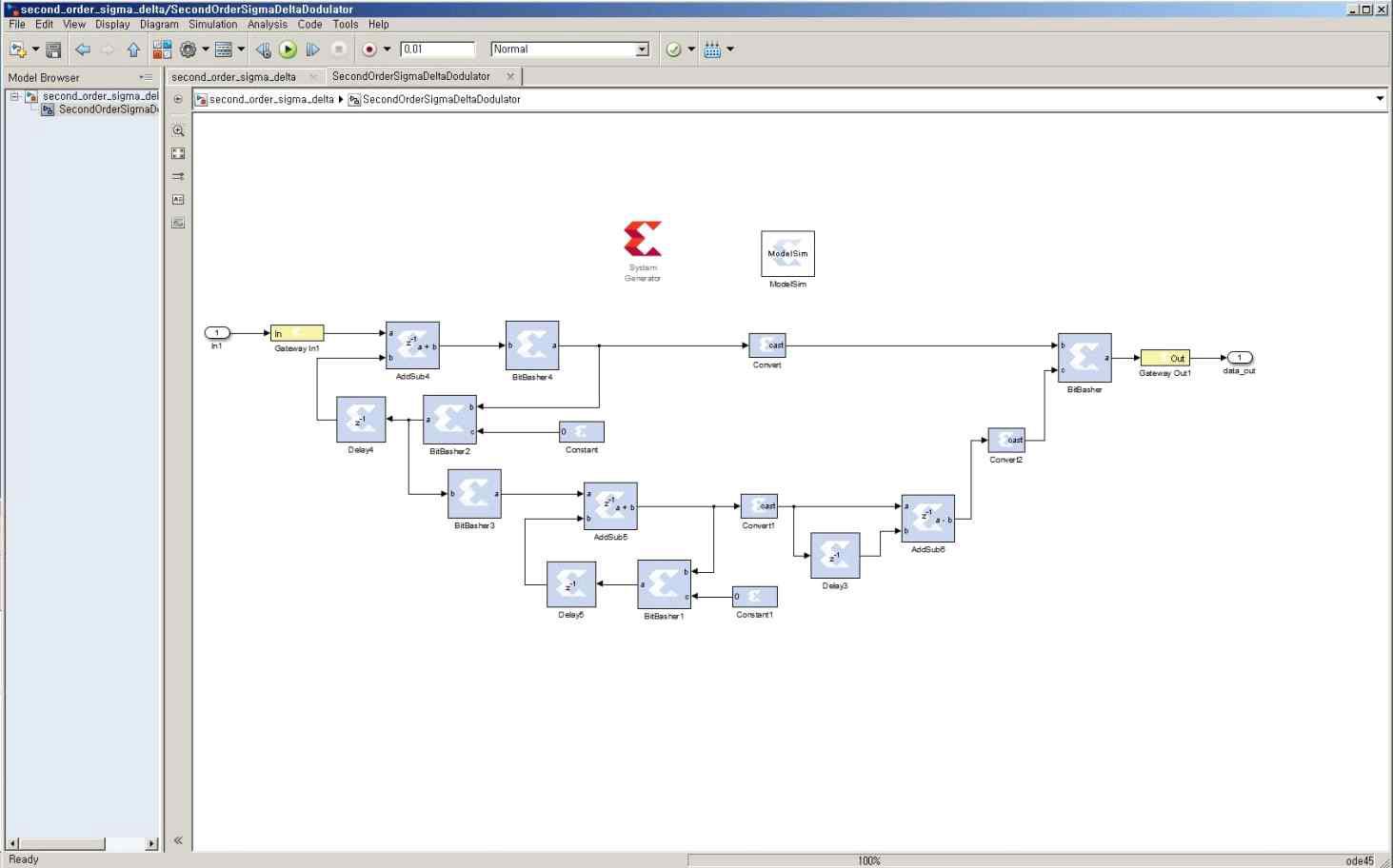Select the Convert2 block

click(1006, 440)
